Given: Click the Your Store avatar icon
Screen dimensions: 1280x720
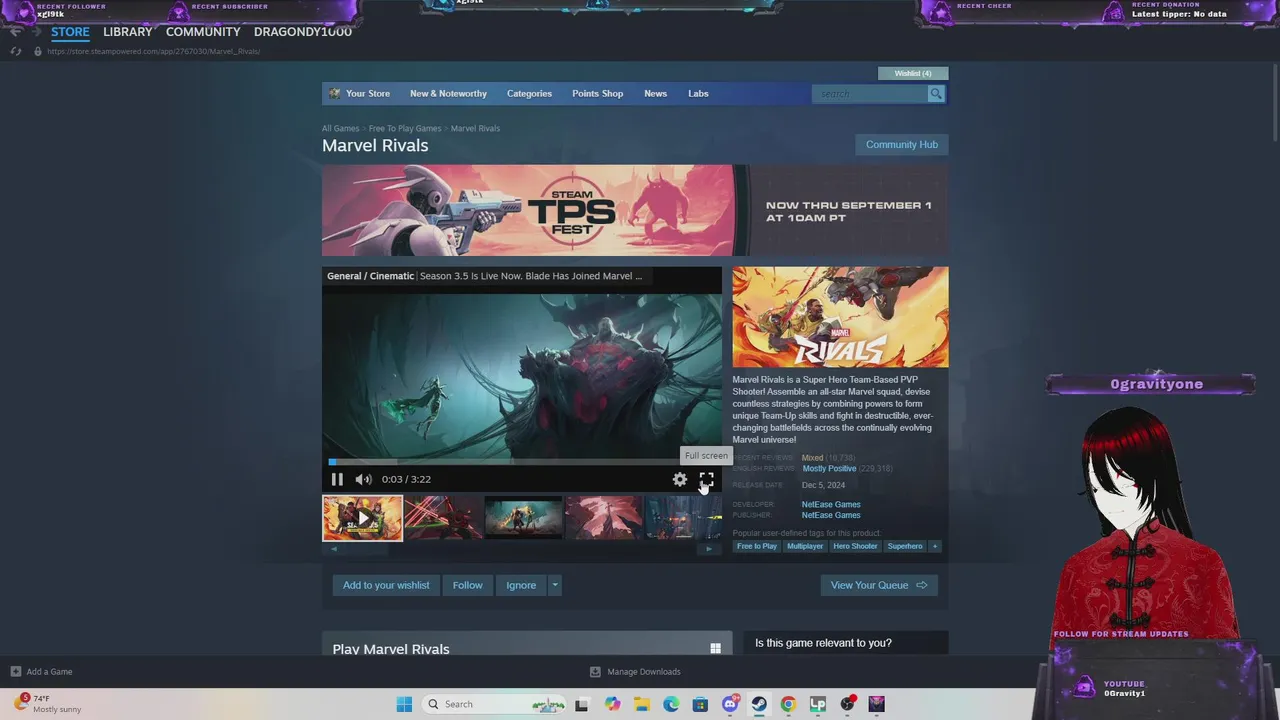Looking at the screenshot, I should click(335, 93).
